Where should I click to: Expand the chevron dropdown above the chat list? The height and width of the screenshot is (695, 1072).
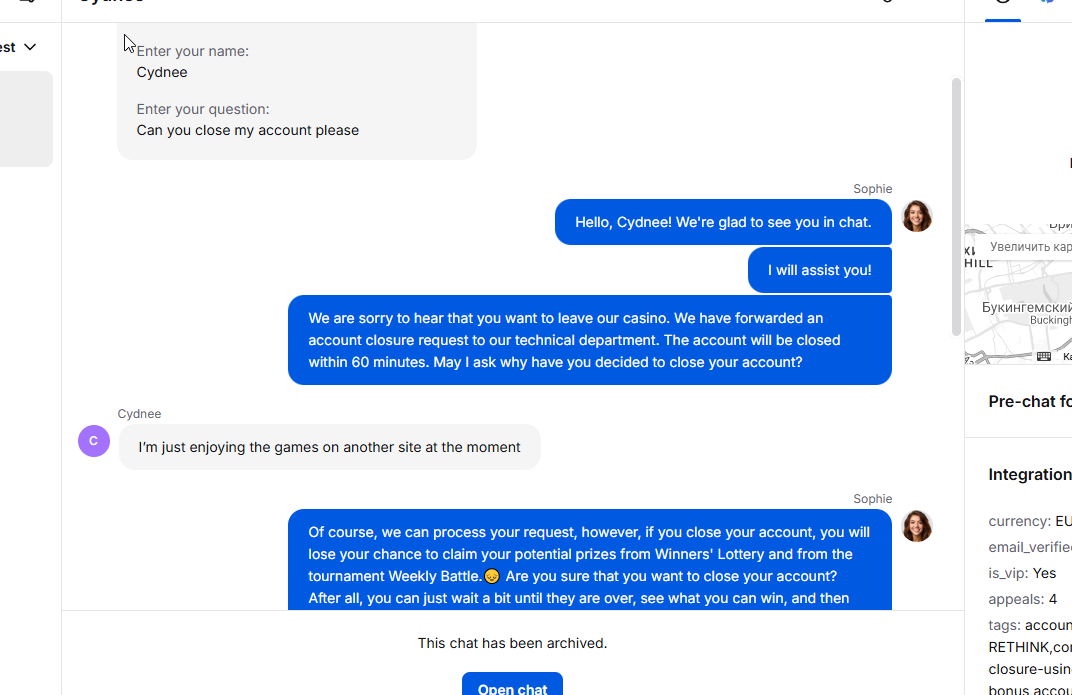(x=30, y=47)
